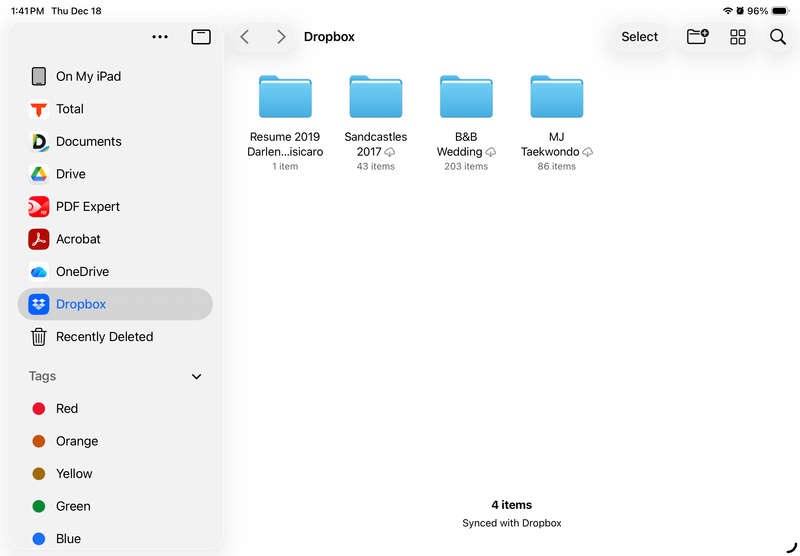Click the Tags section header

(42, 376)
